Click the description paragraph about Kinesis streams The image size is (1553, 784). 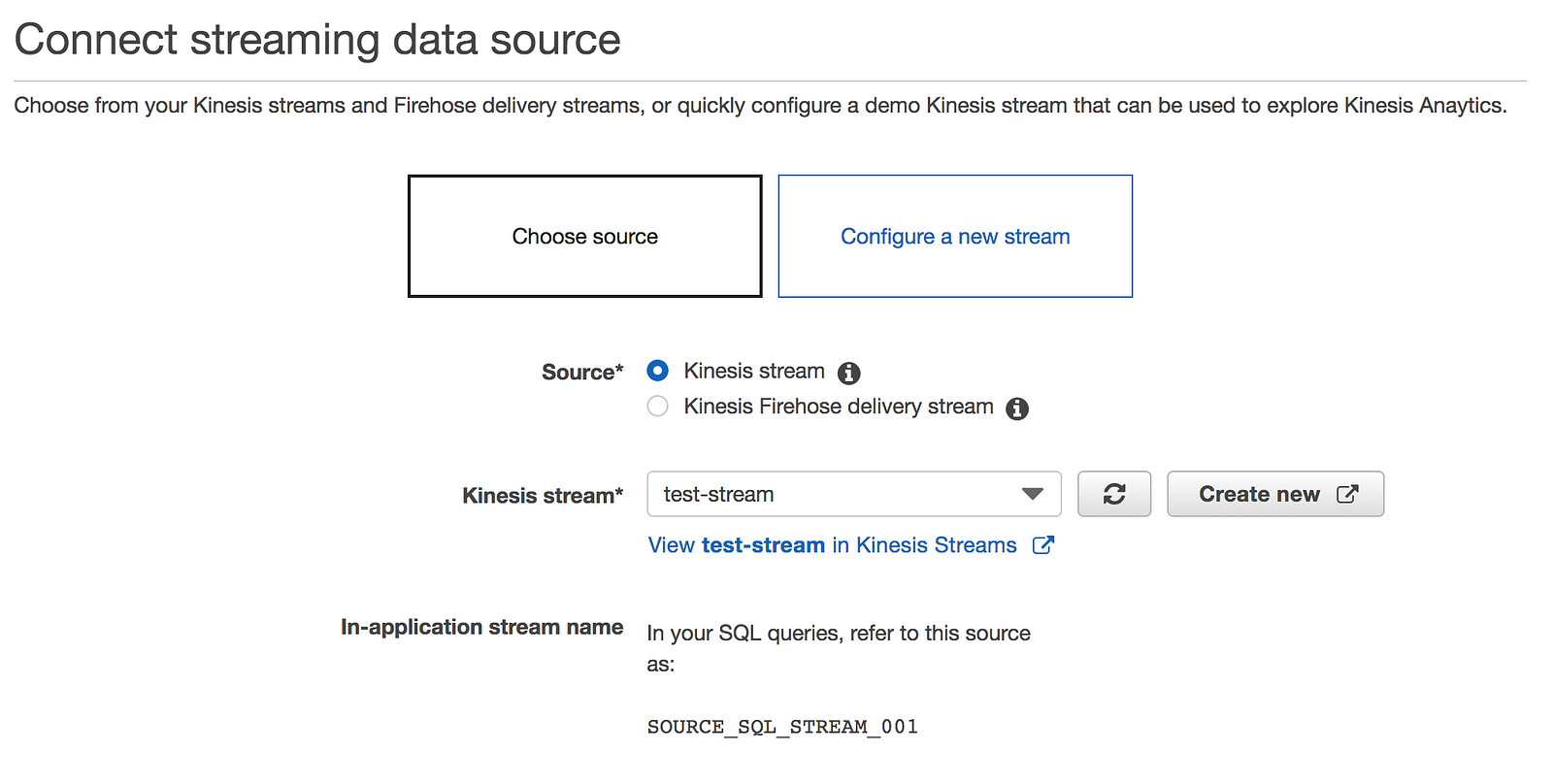coord(760,105)
